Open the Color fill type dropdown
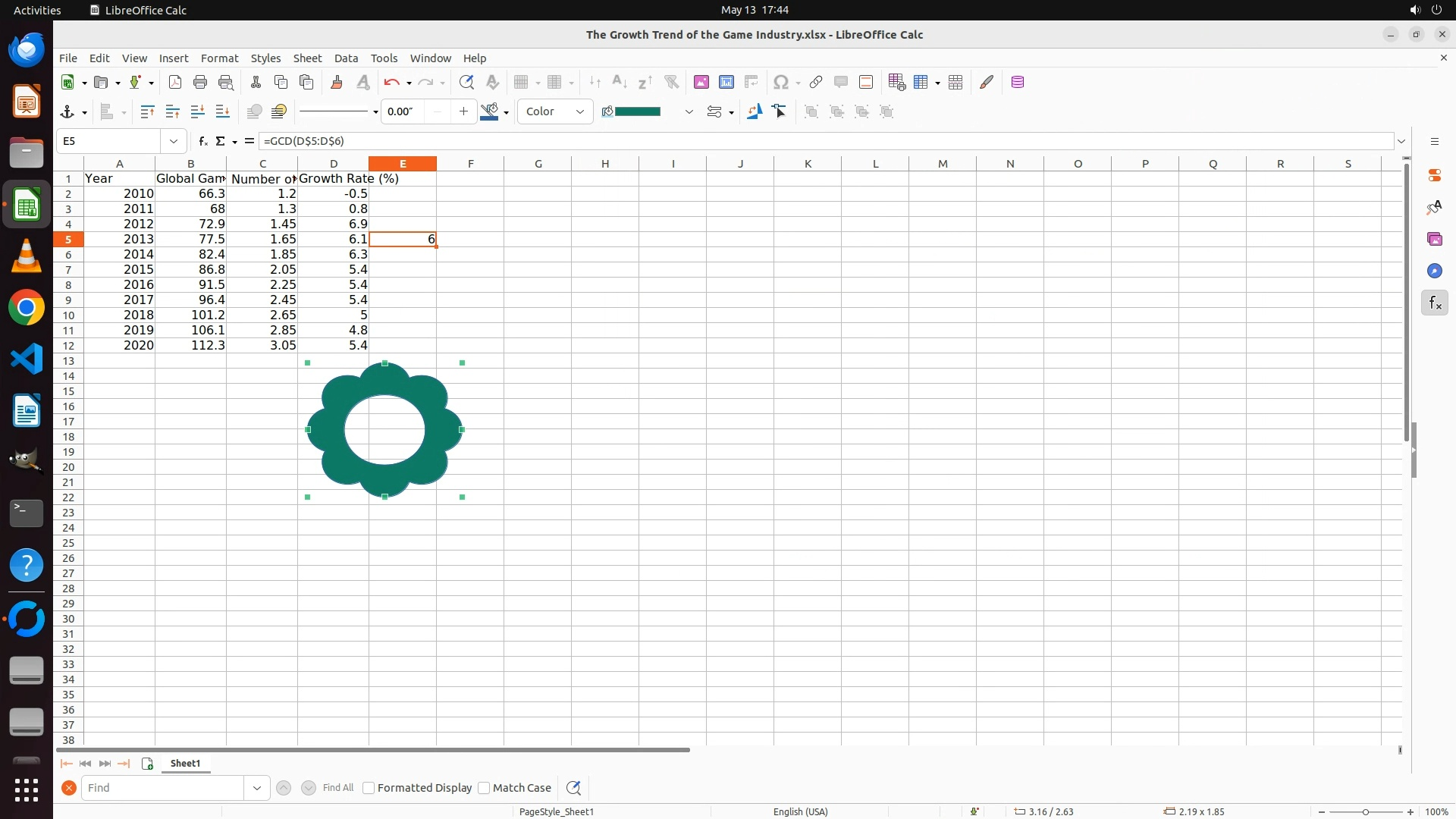1456x819 pixels. (x=555, y=112)
